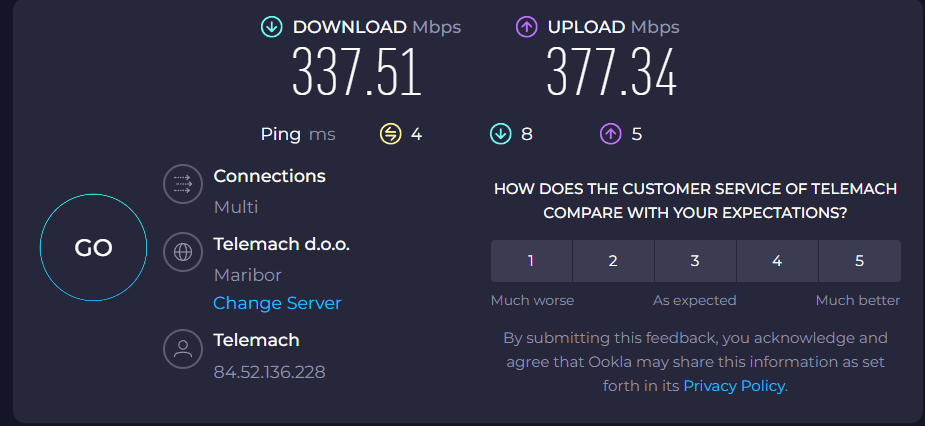Click the user profile icon beside Telemach
Image resolution: width=925 pixels, height=426 pixels.
pyautogui.click(x=183, y=349)
